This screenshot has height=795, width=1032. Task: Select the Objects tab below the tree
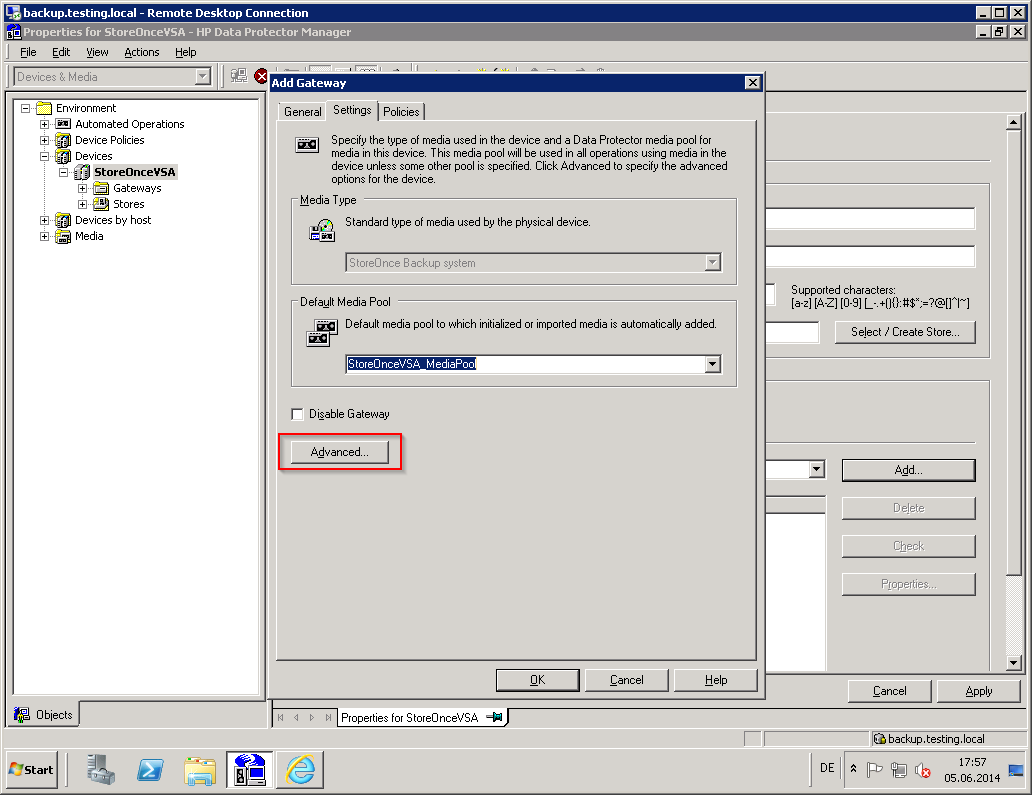tap(43, 715)
